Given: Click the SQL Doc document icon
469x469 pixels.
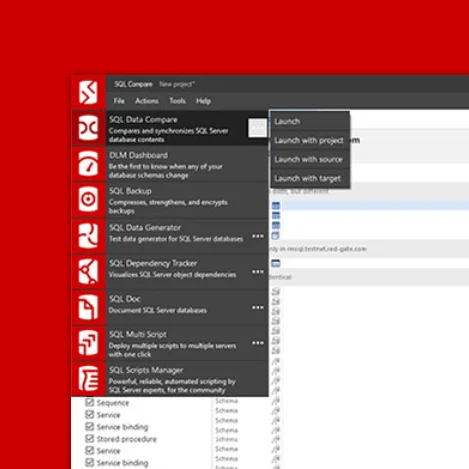Looking at the screenshot, I should (x=88, y=307).
